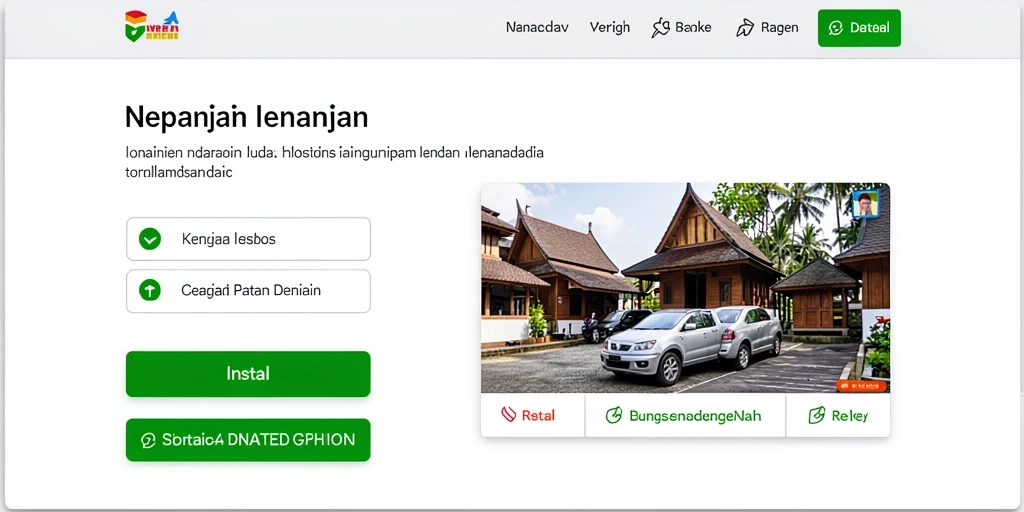Click the Sbrtaic4 DNATED GPHION button
Screen dimensions: 1024x512
coord(248,440)
